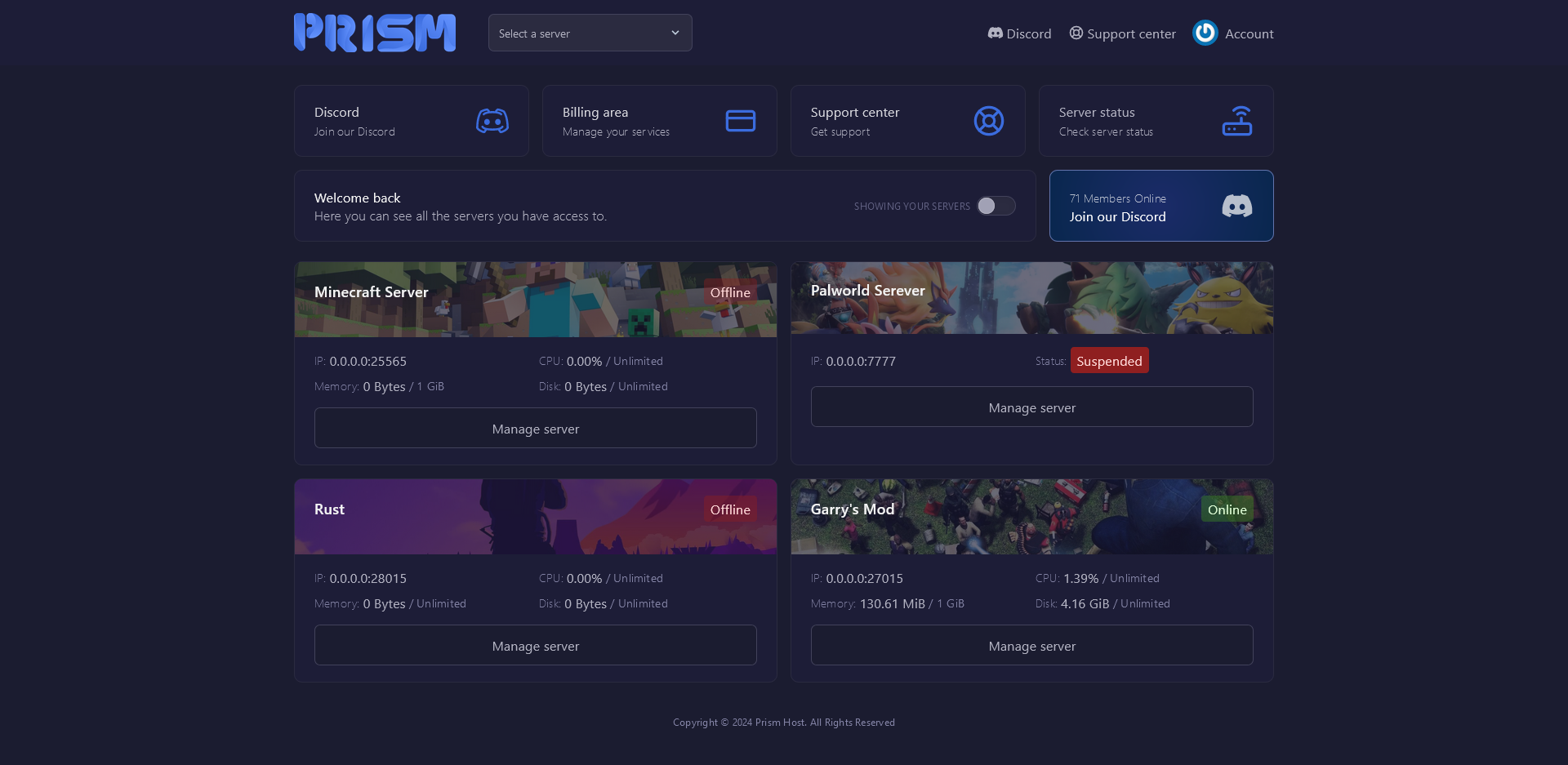The width and height of the screenshot is (1568, 765).
Task: Click the Discord icon in top navigation
Action: [995, 33]
